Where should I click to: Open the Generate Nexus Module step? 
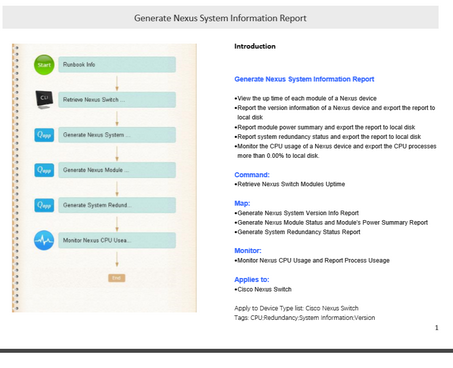pos(117,170)
